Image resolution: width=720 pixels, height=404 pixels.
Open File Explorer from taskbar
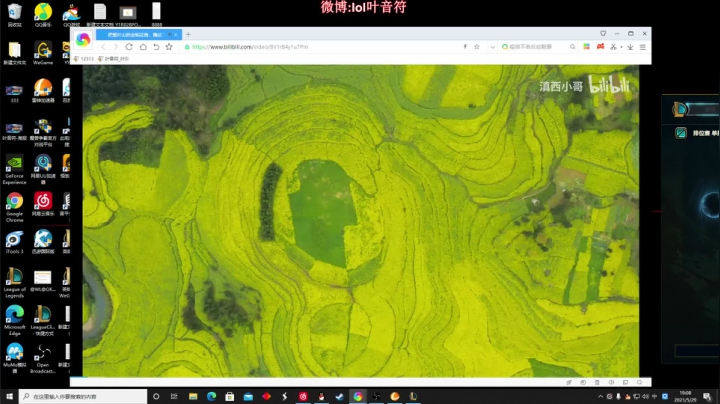click(193, 396)
